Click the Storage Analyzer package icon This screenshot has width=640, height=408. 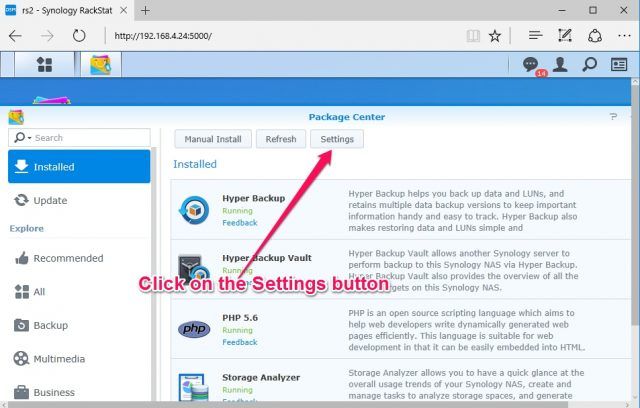pos(192,386)
